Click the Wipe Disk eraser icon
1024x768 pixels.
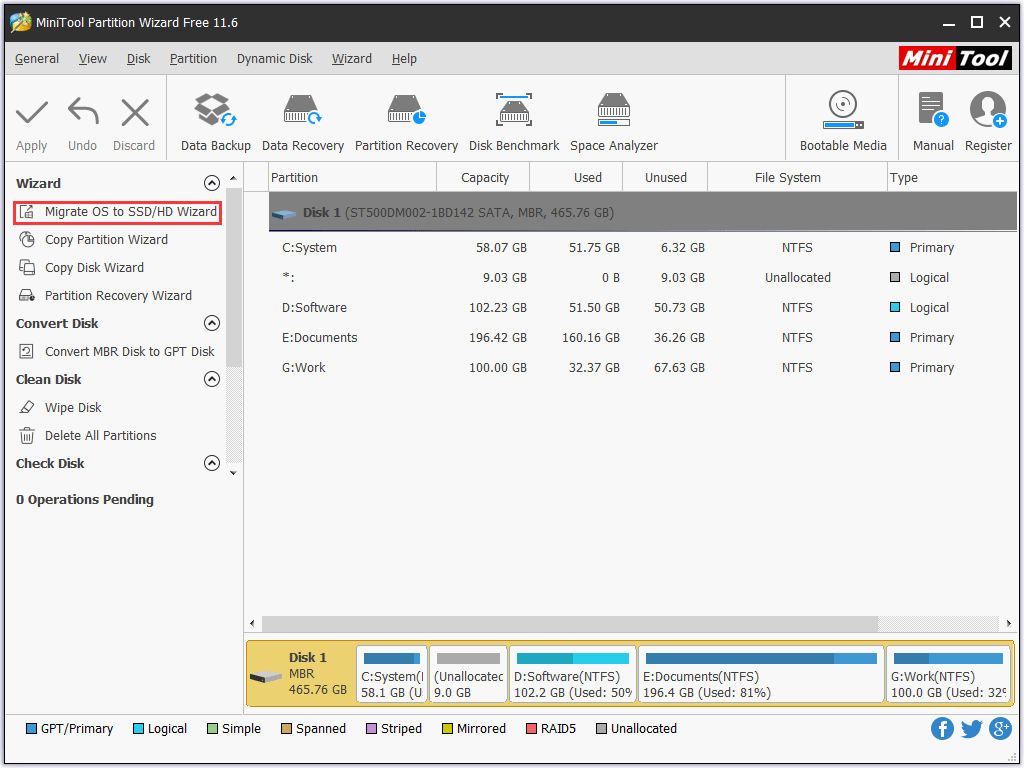(x=27, y=408)
